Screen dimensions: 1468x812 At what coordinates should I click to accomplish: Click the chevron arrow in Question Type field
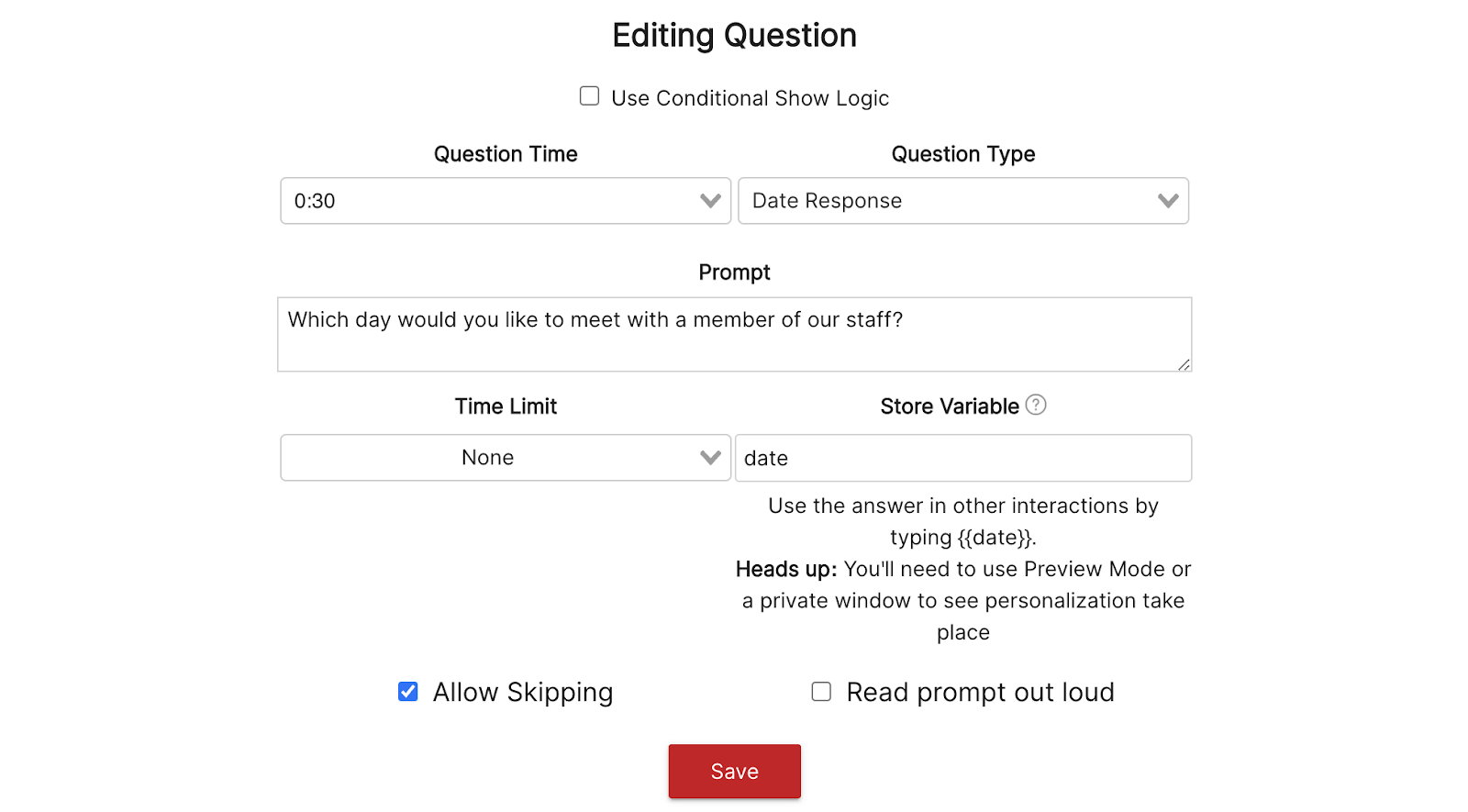[1168, 201]
